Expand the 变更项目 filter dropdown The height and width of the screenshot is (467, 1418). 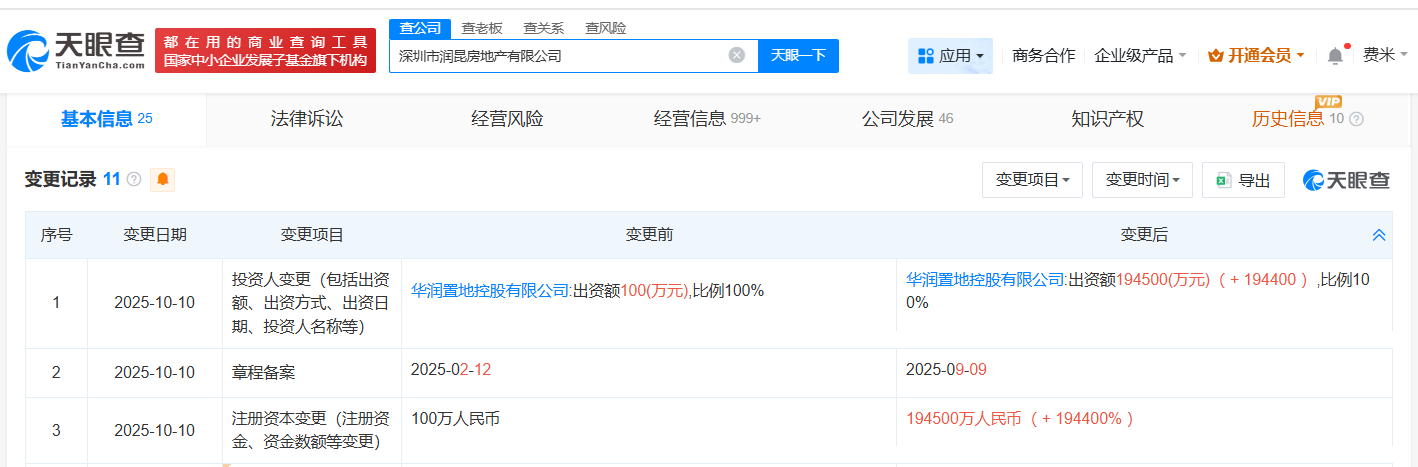coord(1032,180)
